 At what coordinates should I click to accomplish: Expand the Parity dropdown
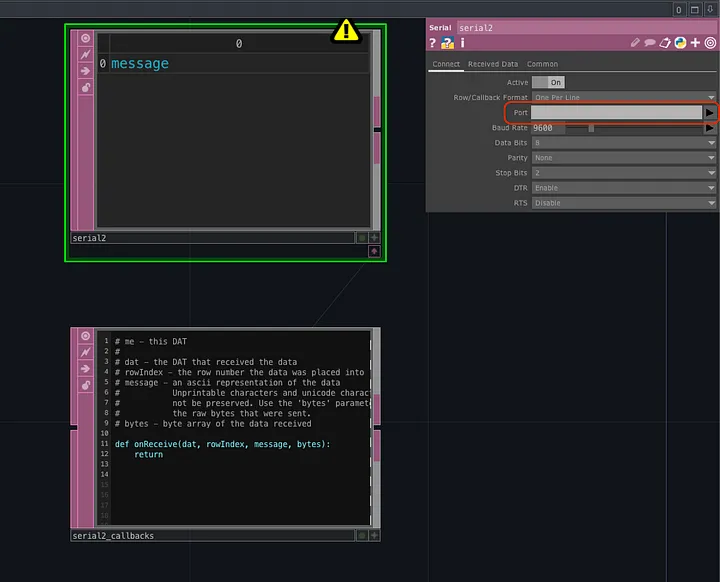(x=624, y=158)
